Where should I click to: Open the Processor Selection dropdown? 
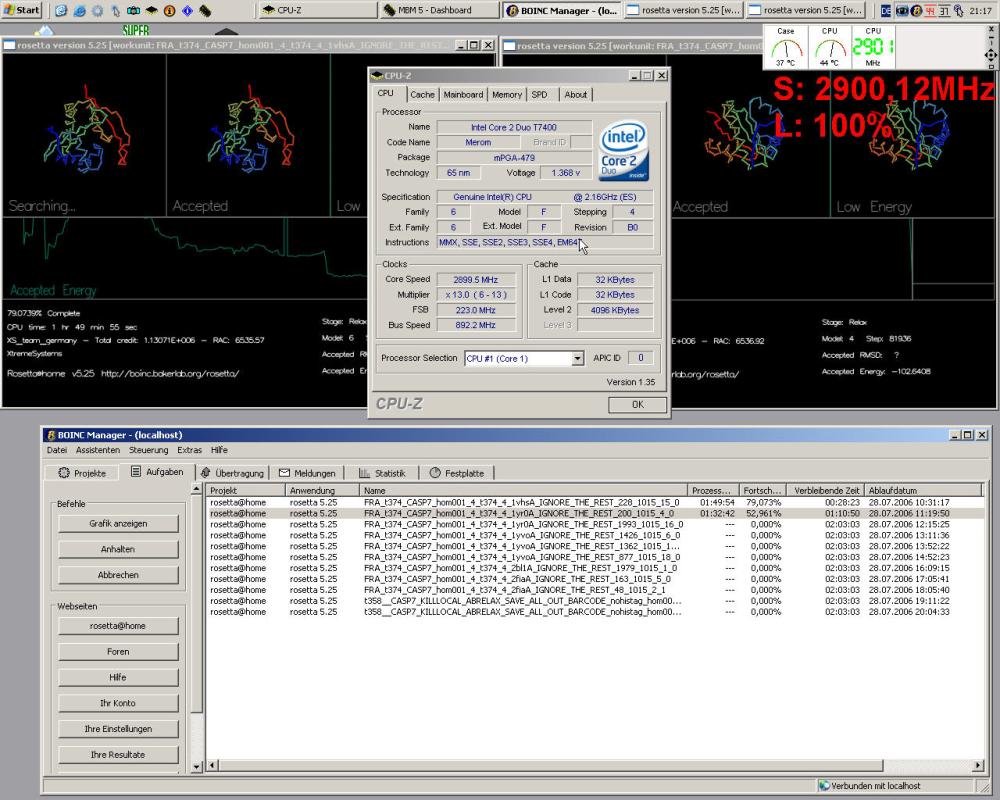pyautogui.click(x=577, y=359)
